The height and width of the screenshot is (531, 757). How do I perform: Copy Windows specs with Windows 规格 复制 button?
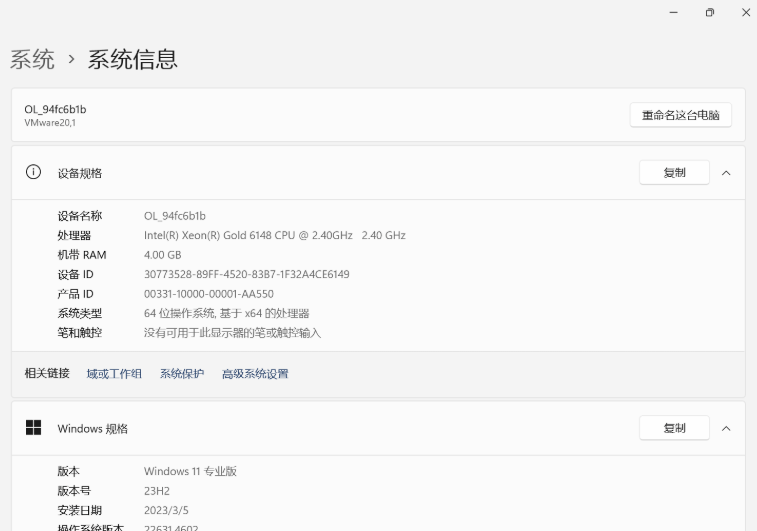tap(674, 428)
